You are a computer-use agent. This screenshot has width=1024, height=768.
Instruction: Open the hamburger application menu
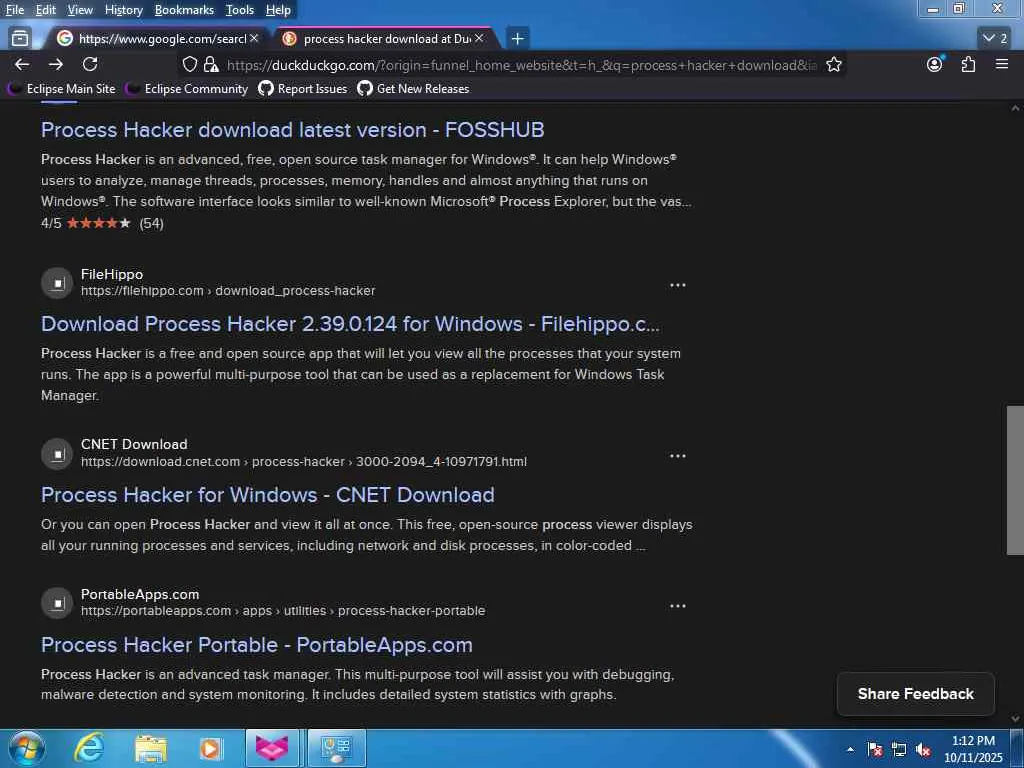pos(1002,65)
